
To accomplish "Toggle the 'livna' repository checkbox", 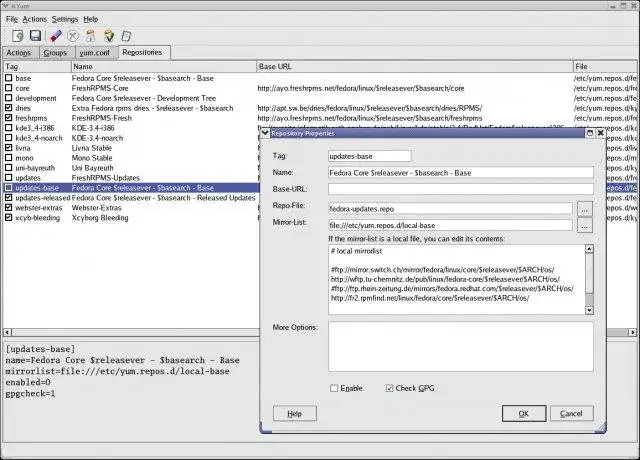I will coord(9,147).
